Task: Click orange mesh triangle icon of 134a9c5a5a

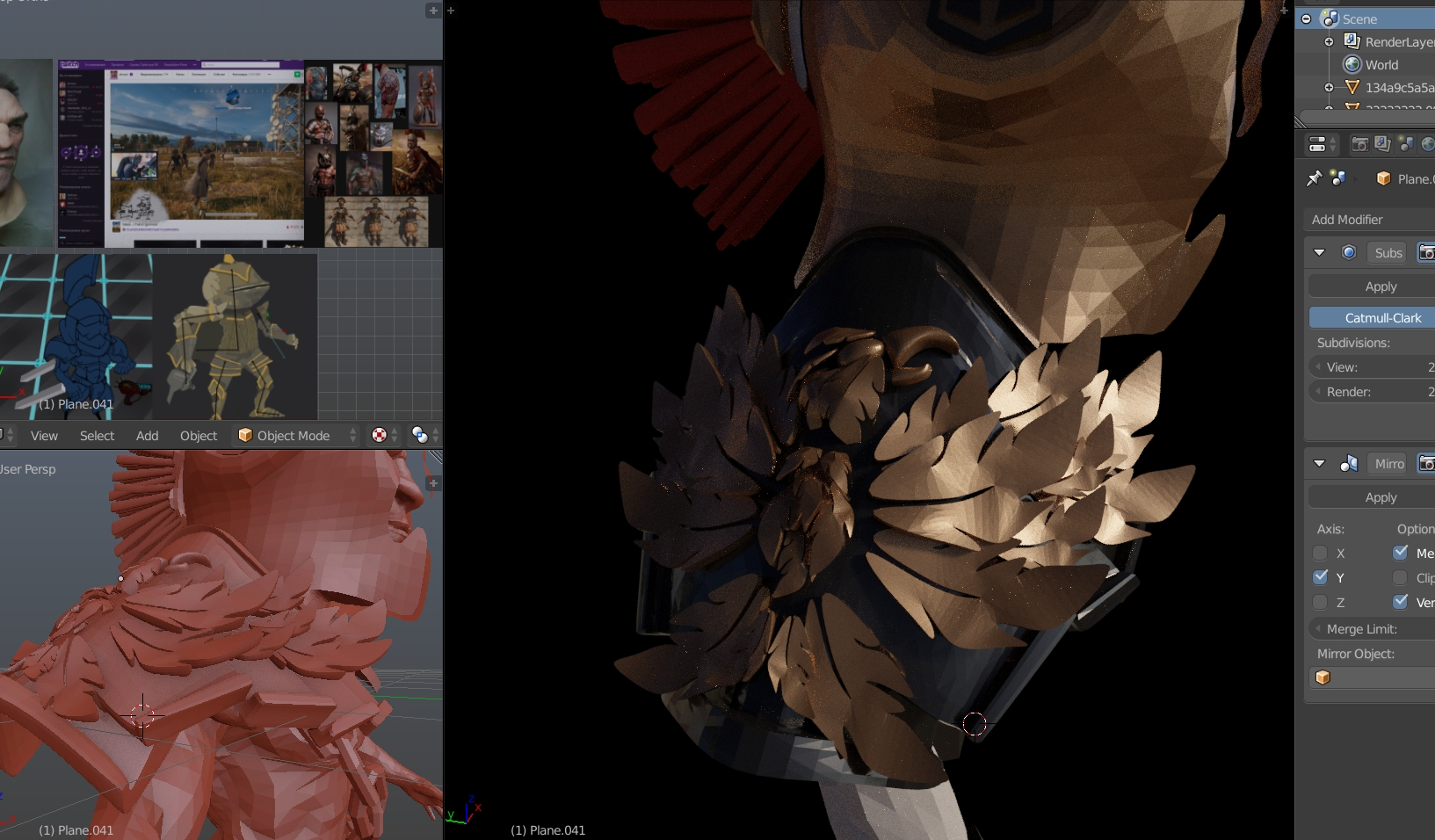Action: [1352, 87]
